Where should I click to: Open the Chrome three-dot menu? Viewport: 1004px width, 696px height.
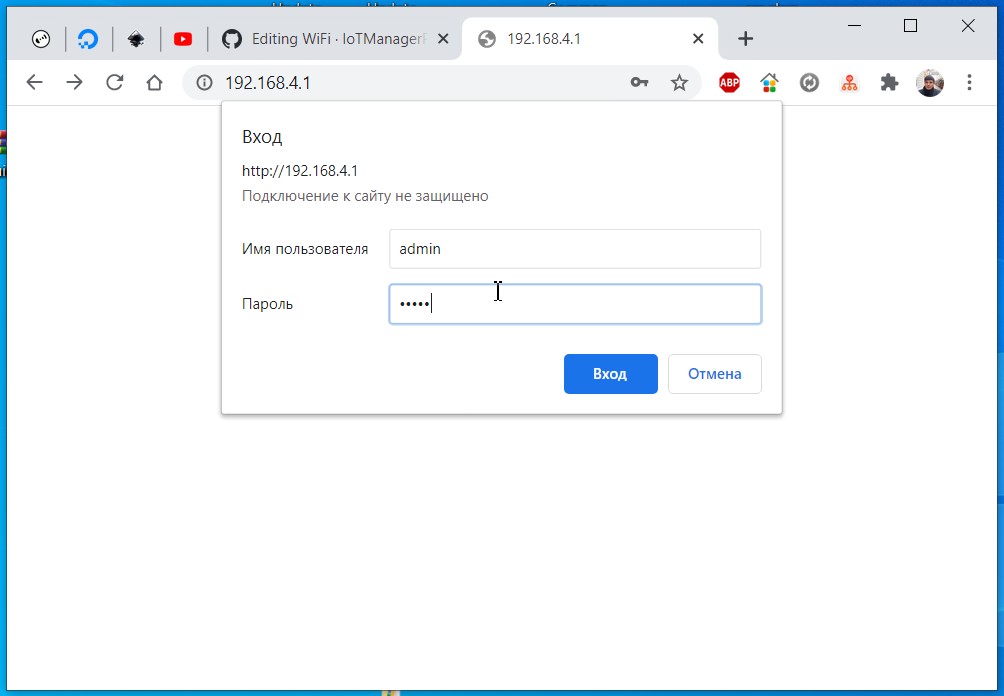pos(969,83)
